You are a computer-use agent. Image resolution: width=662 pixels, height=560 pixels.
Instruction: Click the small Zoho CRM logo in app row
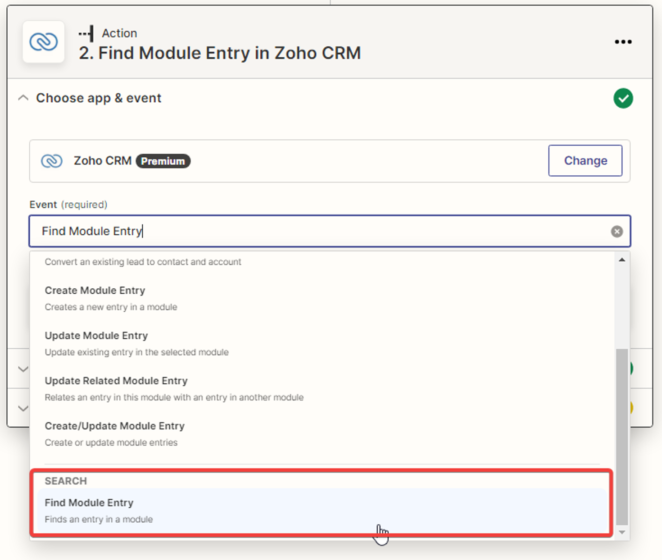(x=52, y=161)
